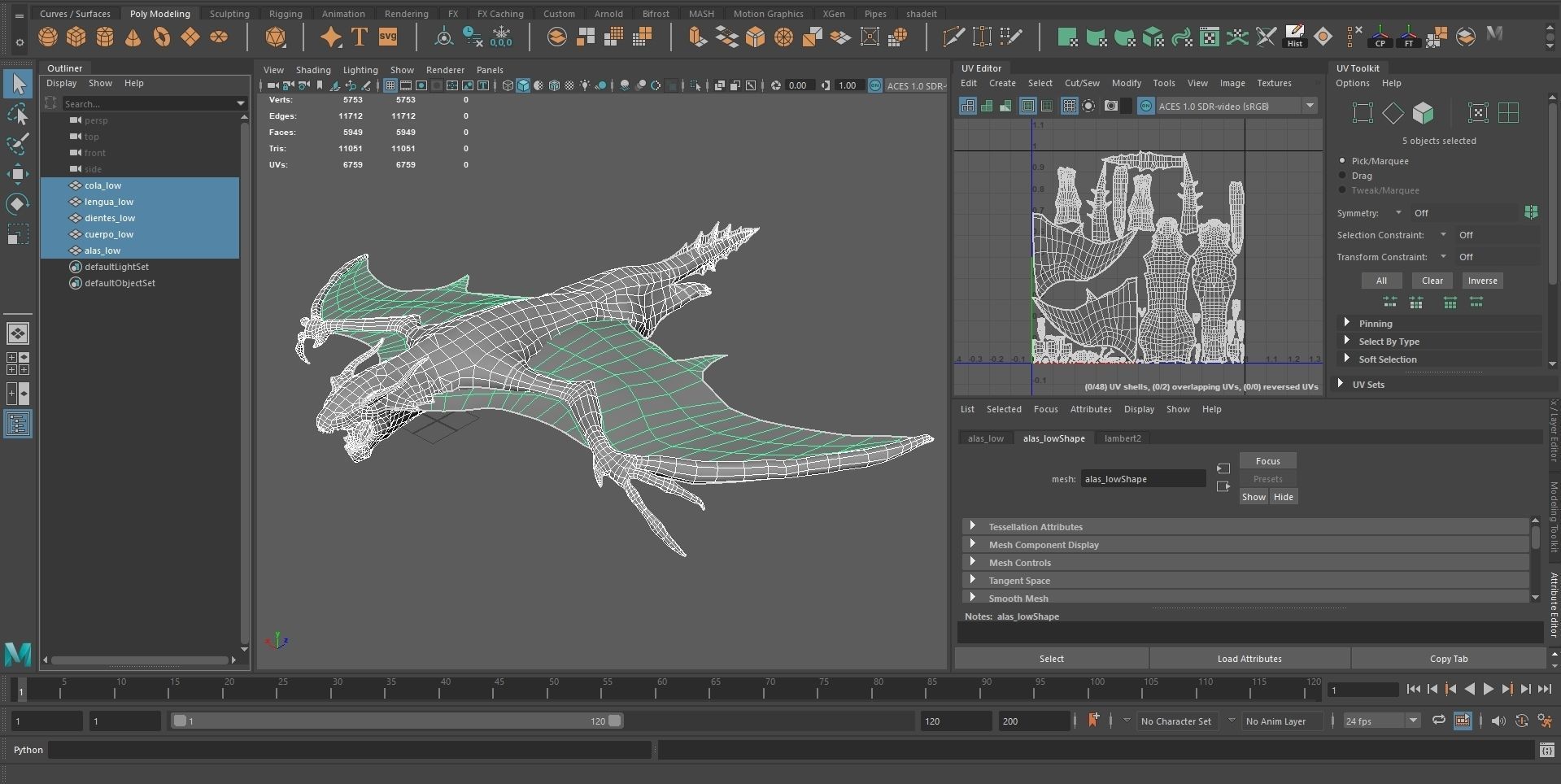This screenshot has width=1561, height=784.
Task: Open the 24 fps frame rate dropdown
Action: point(1380,721)
